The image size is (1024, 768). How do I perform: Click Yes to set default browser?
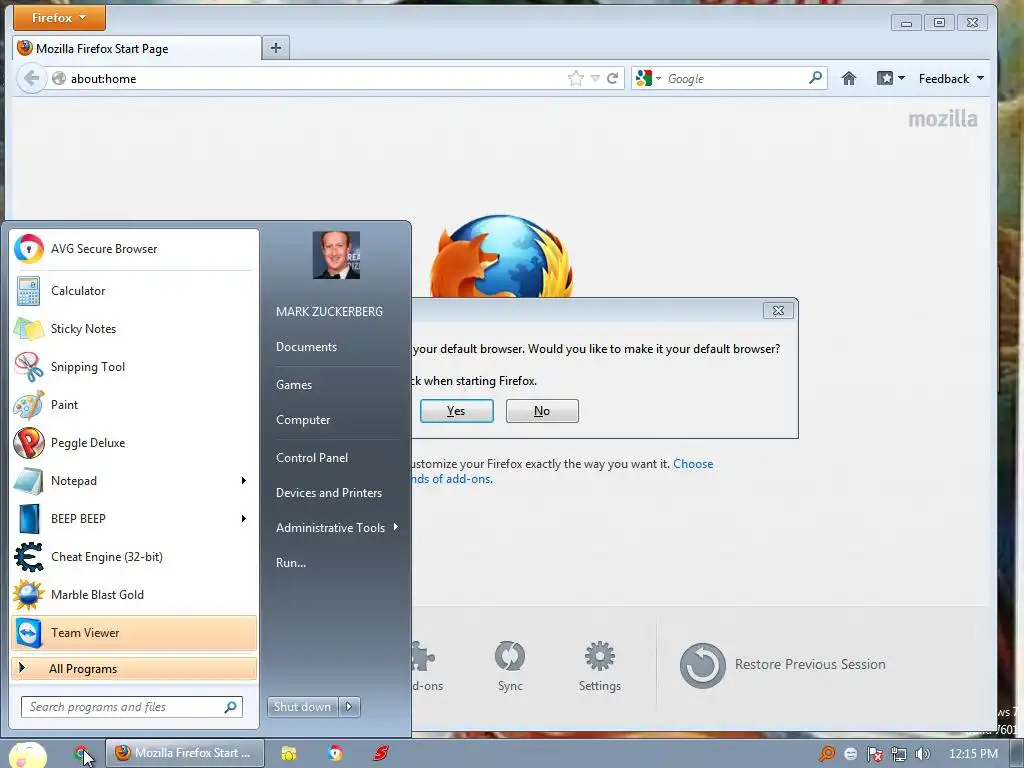[456, 411]
